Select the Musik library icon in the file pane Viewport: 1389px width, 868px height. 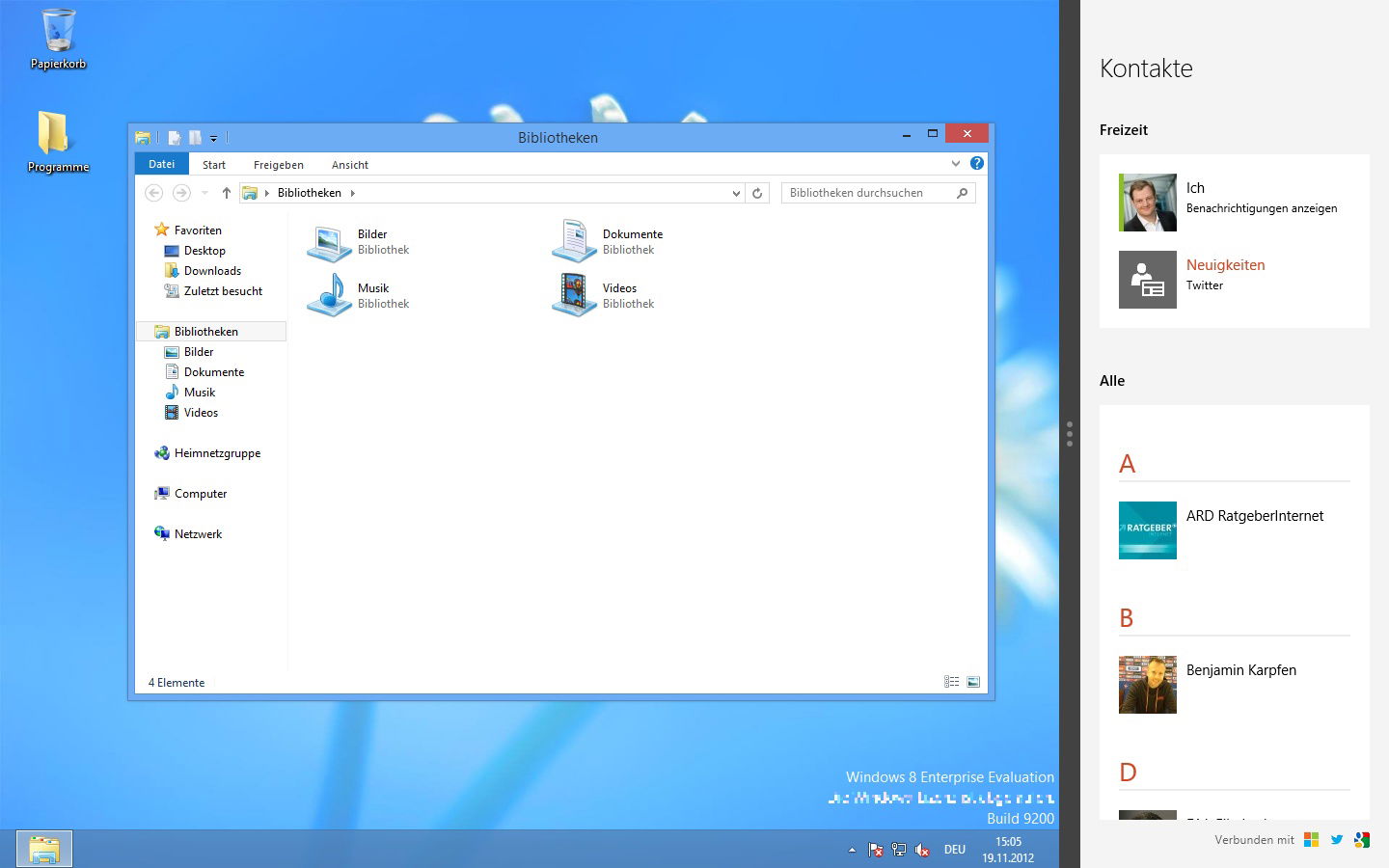pos(329,295)
